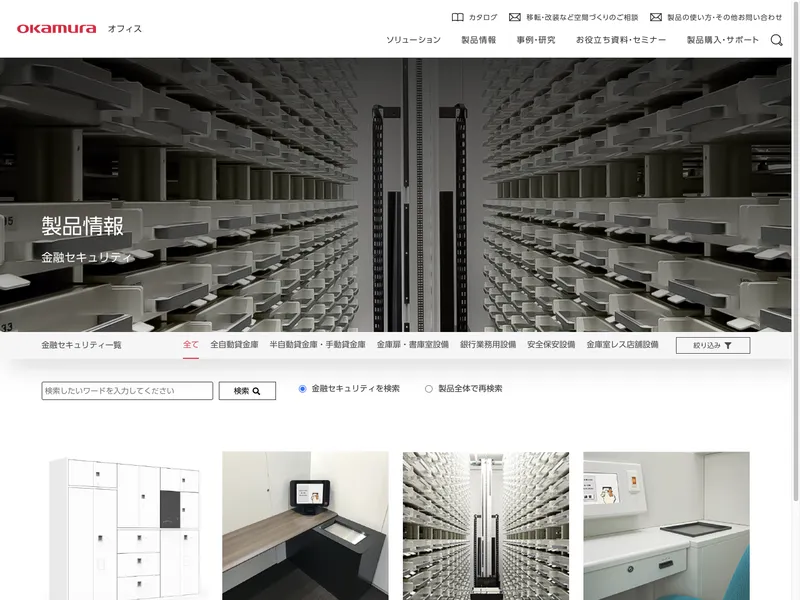
Task: Open the 事例・研究 menu
Action: [x=536, y=40]
